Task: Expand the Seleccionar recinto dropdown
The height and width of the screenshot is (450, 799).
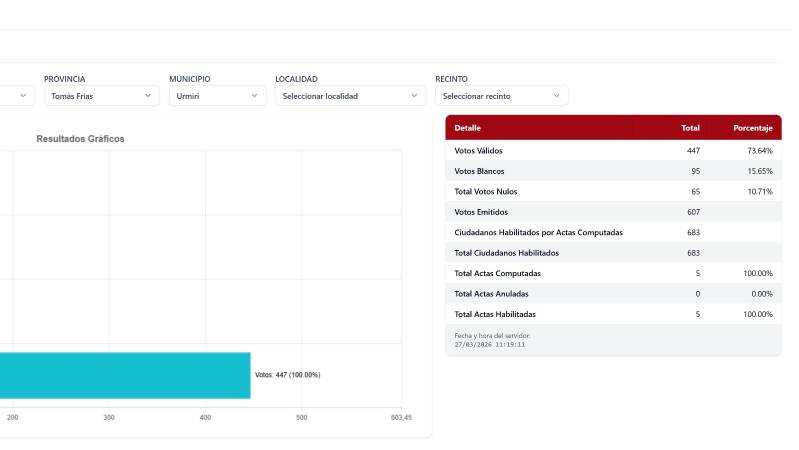Action: [x=501, y=96]
